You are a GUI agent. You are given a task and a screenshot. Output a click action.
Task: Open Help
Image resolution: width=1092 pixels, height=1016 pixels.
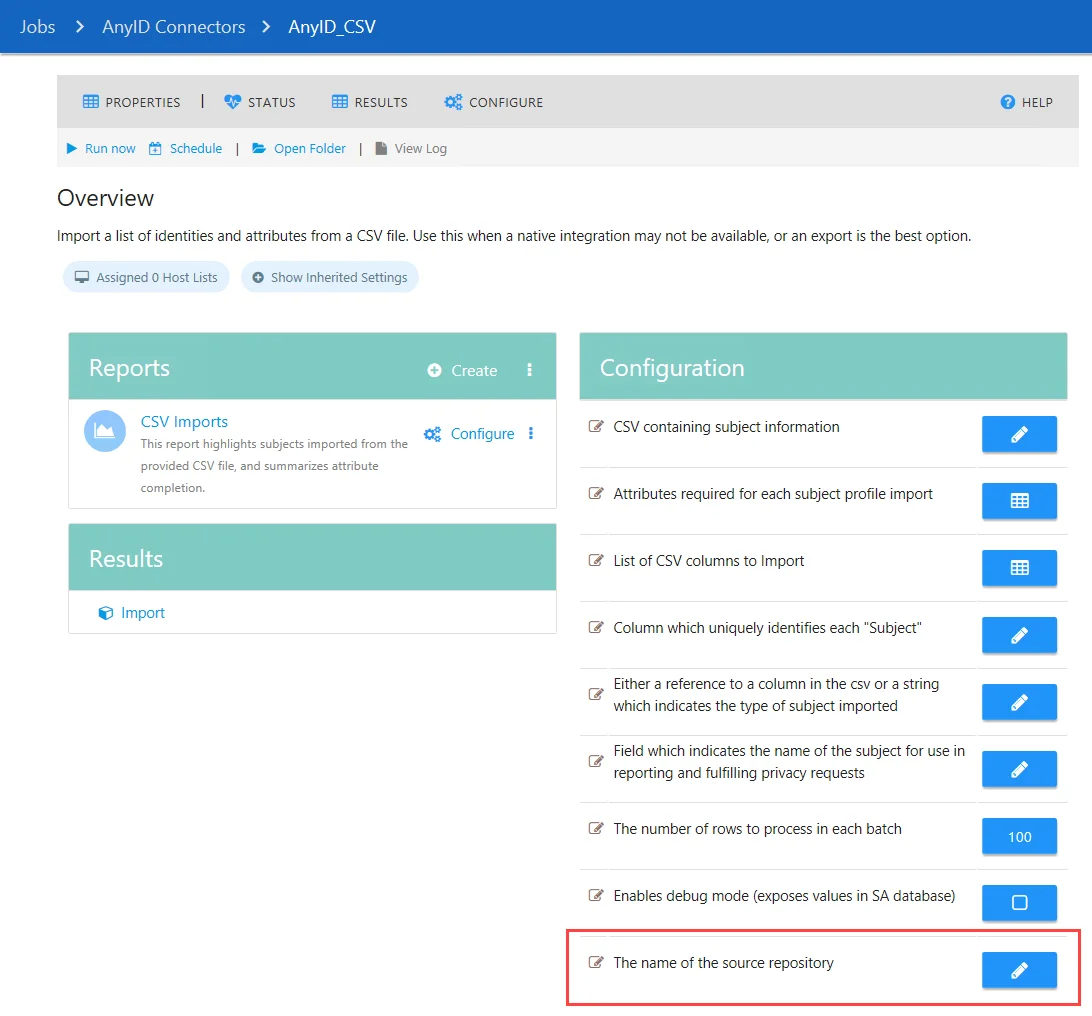1027,102
